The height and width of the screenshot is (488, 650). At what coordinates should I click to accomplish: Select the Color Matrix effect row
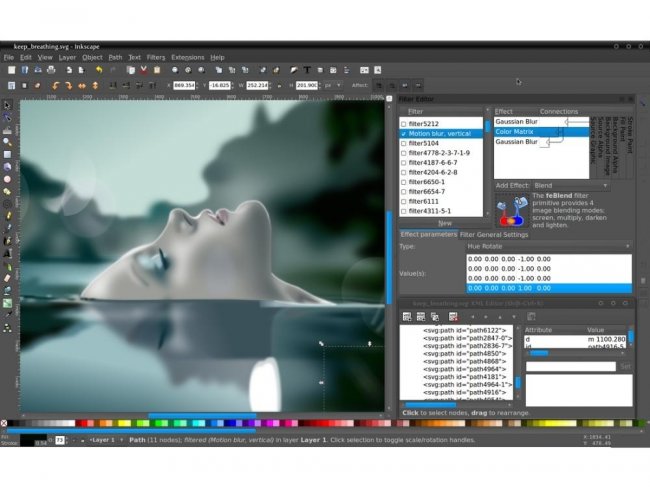pos(516,132)
